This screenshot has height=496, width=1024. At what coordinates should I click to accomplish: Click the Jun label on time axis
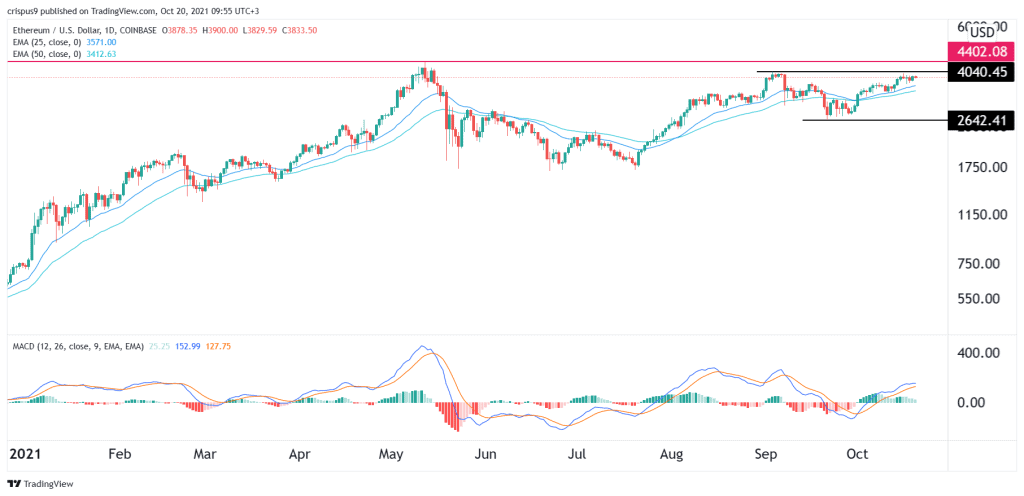[487, 454]
